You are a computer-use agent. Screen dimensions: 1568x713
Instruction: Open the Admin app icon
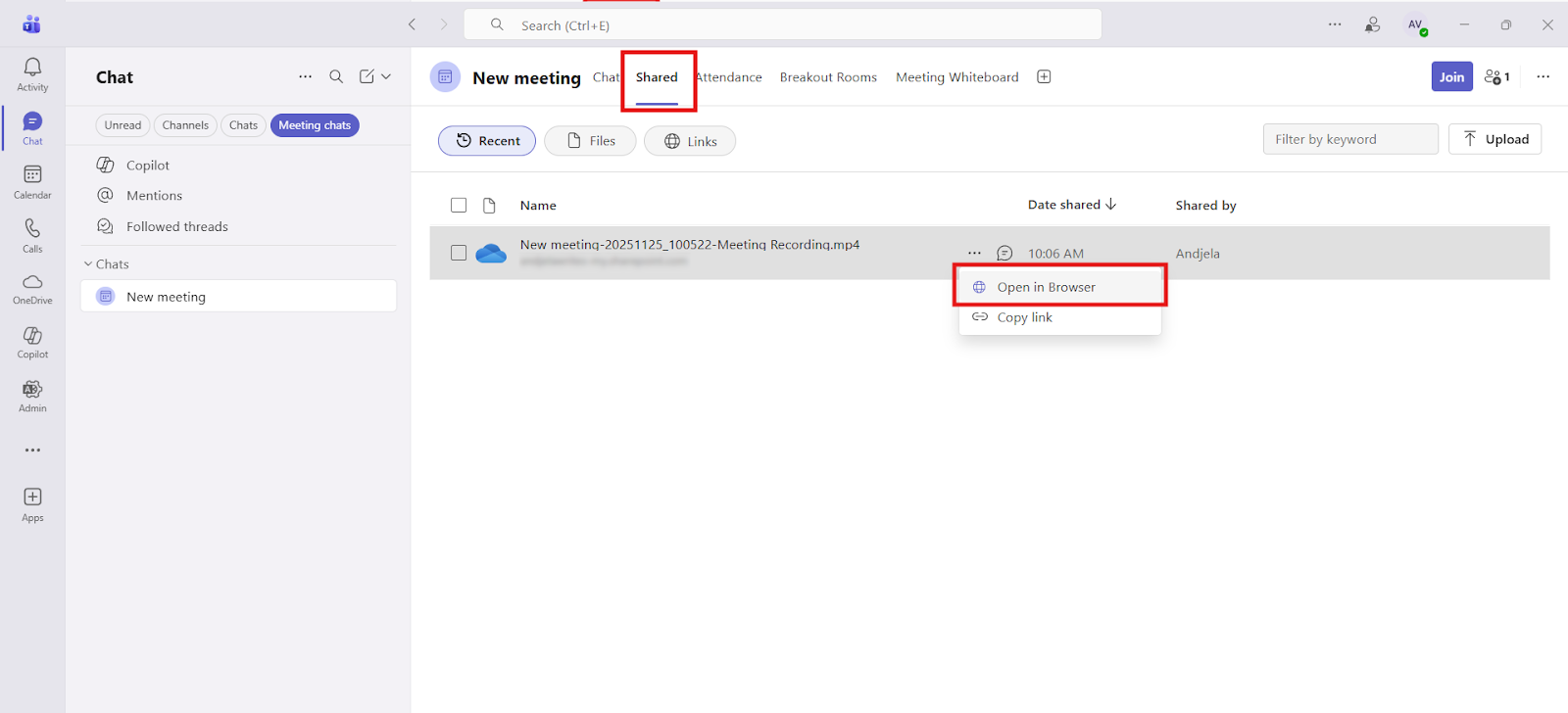tap(32, 396)
